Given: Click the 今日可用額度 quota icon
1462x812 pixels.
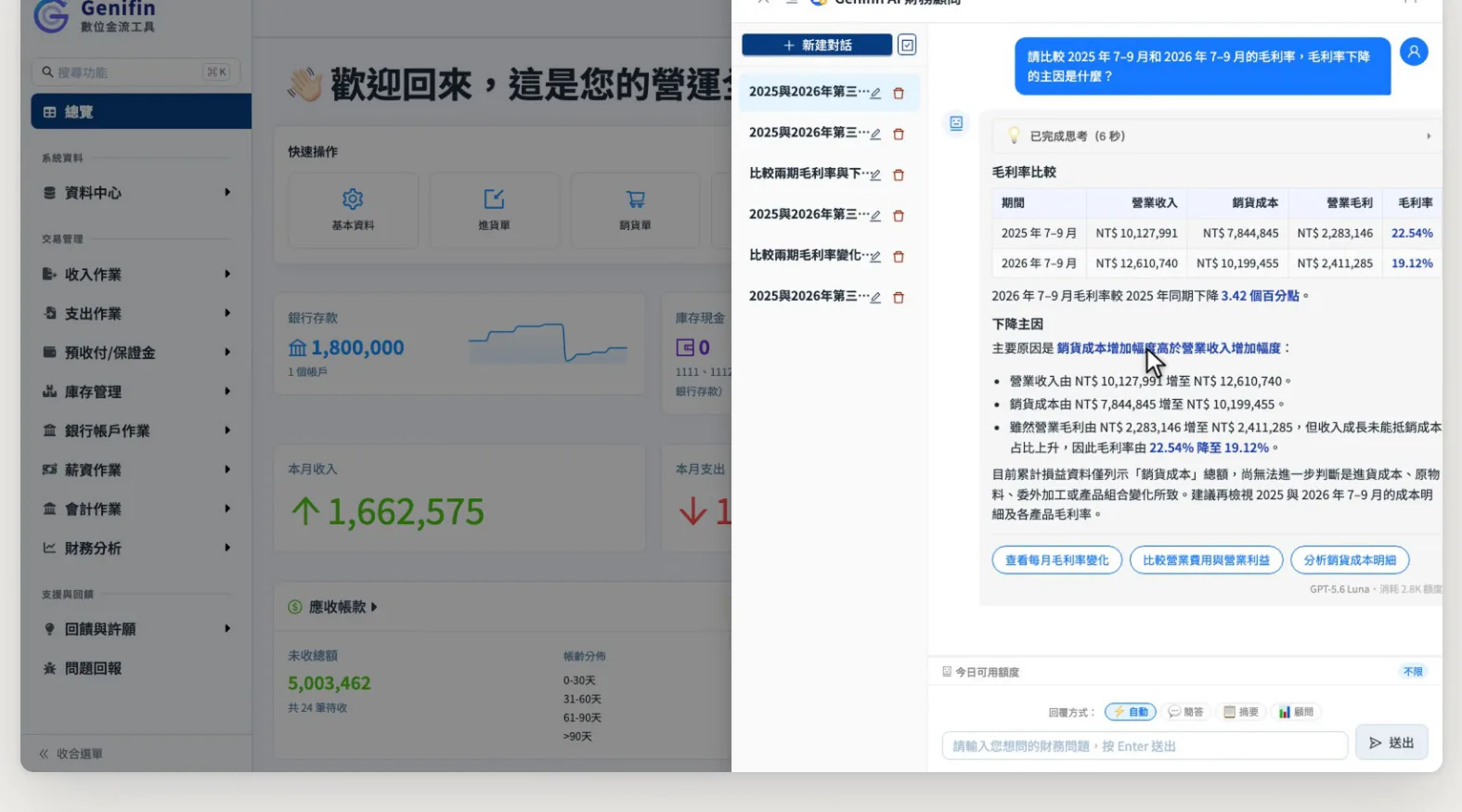Looking at the screenshot, I should tap(947, 671).
